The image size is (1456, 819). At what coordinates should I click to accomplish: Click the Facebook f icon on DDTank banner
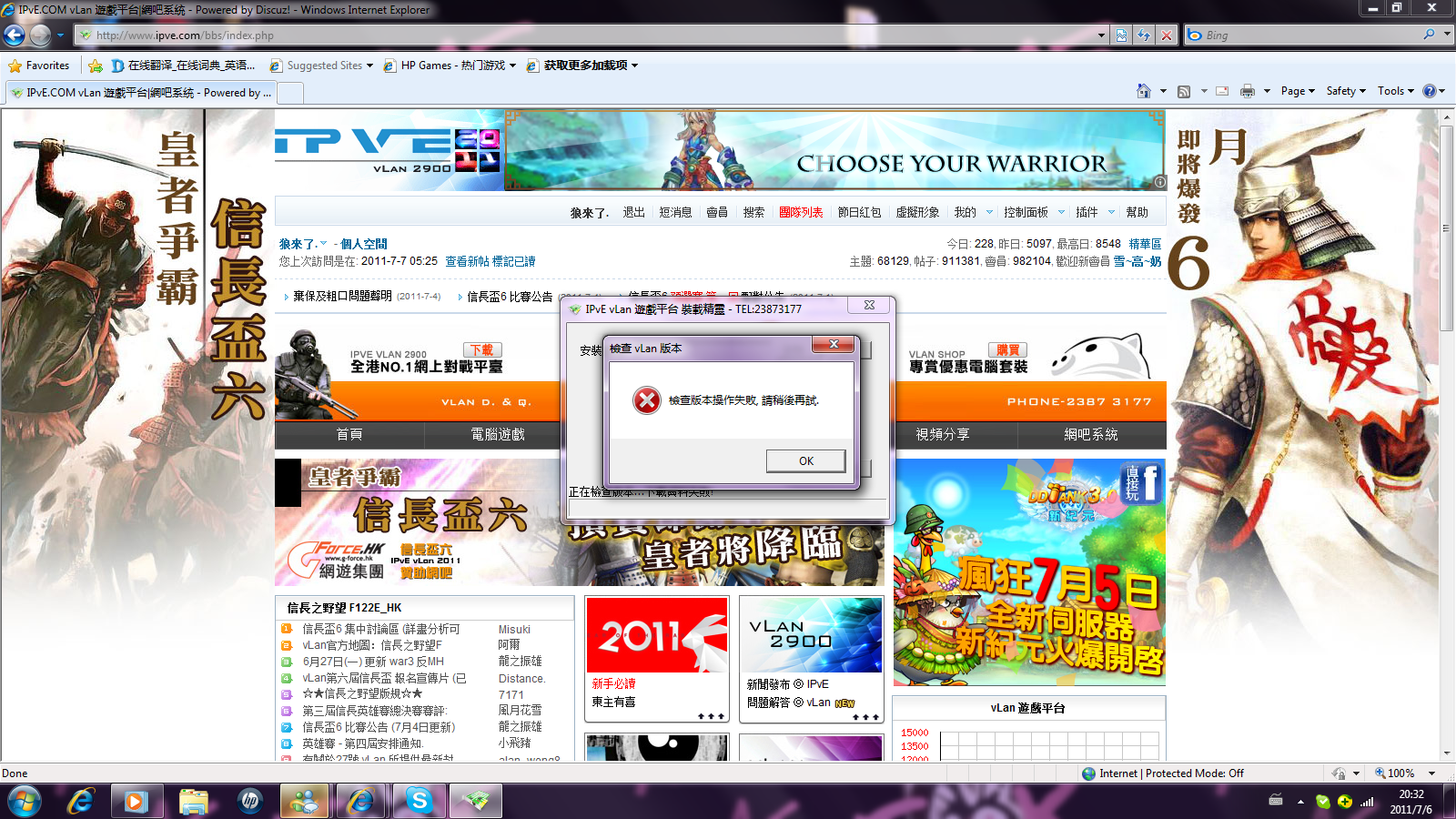(1150, 483)
